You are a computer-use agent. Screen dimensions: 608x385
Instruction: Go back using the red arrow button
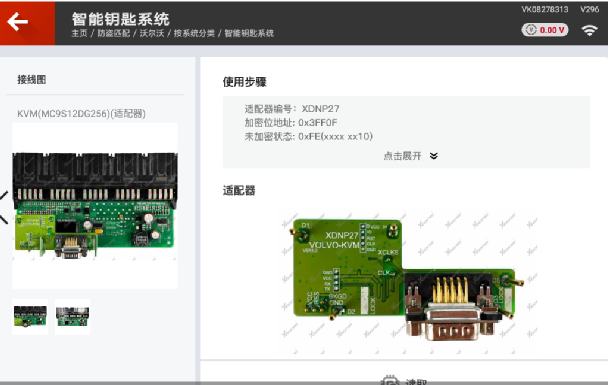27,22
